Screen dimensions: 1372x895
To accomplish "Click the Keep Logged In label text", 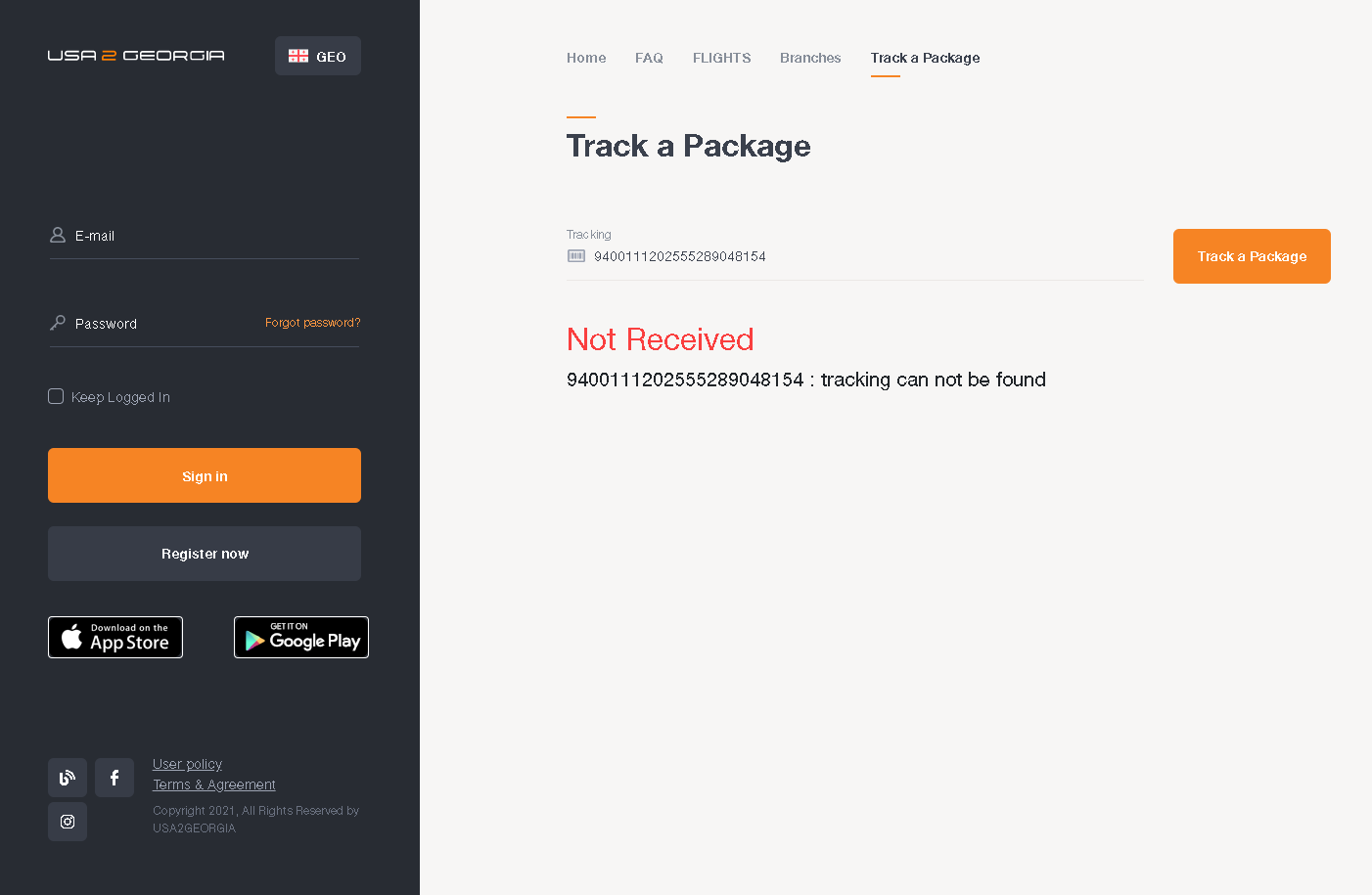I will (x=120, y=397).
